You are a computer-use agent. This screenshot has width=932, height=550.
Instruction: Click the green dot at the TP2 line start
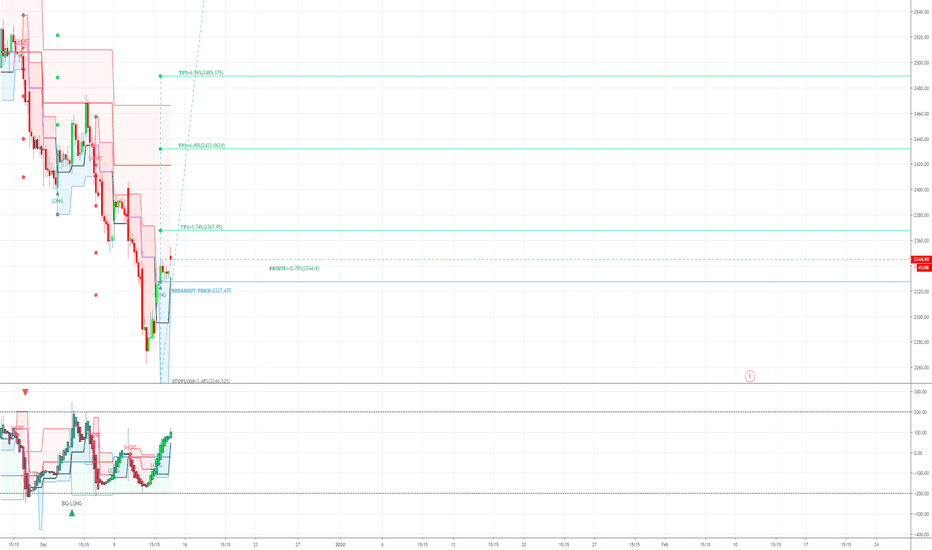point(160,149)
